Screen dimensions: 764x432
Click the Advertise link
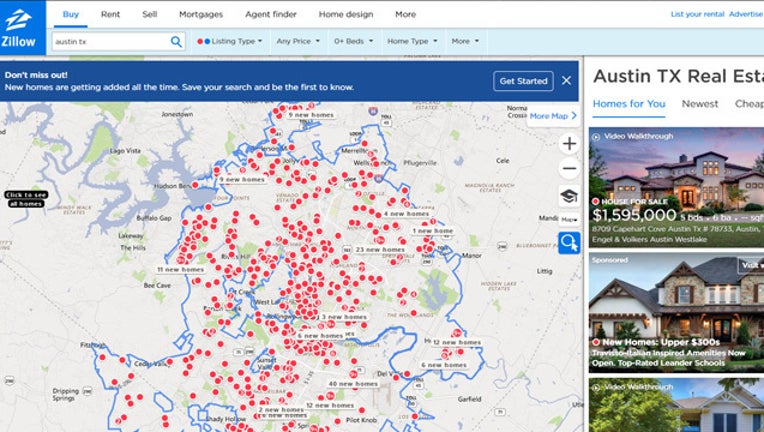[746, 14]
